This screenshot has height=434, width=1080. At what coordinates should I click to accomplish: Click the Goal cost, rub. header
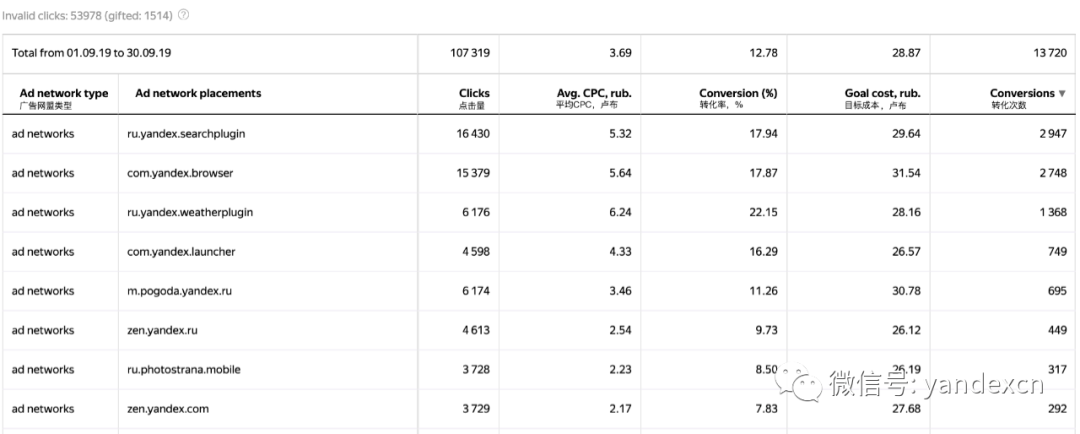tap(882, 93)
